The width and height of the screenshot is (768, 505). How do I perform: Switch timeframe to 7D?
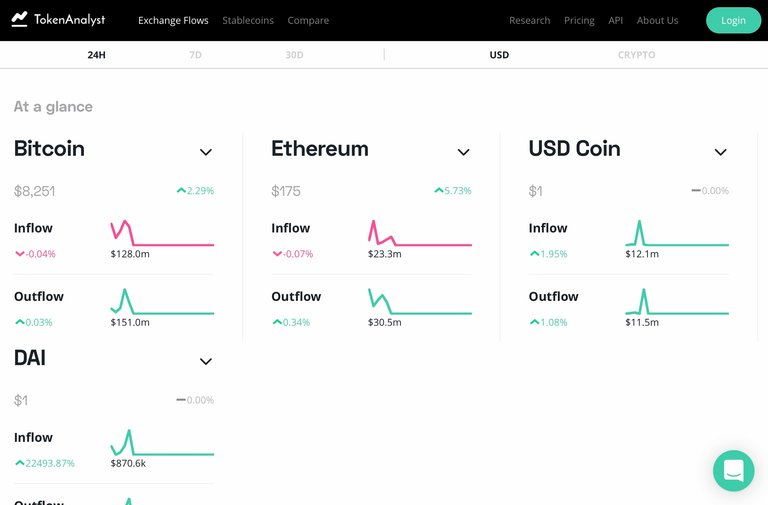click(x=195, y=55)
